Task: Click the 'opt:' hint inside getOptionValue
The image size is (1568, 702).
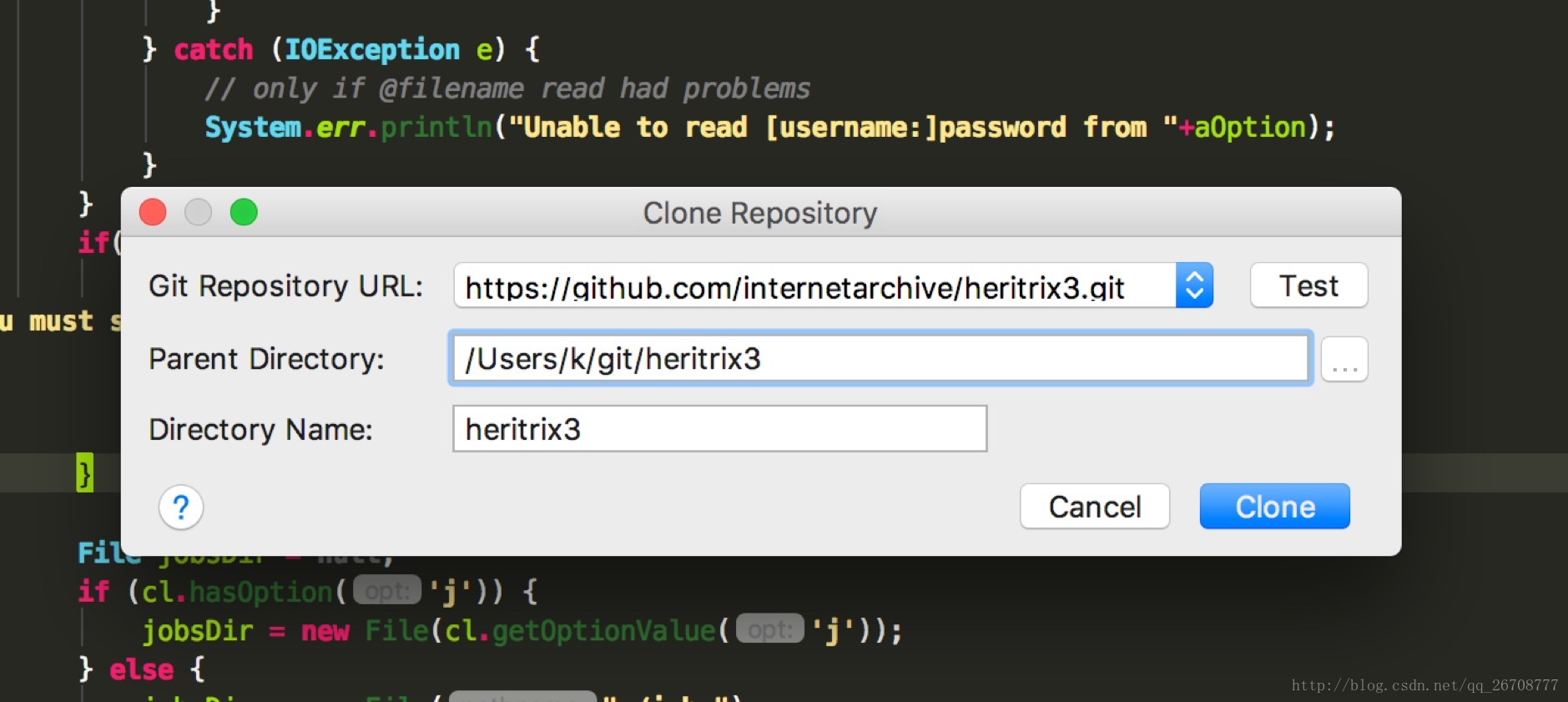Action: (769, 629)
